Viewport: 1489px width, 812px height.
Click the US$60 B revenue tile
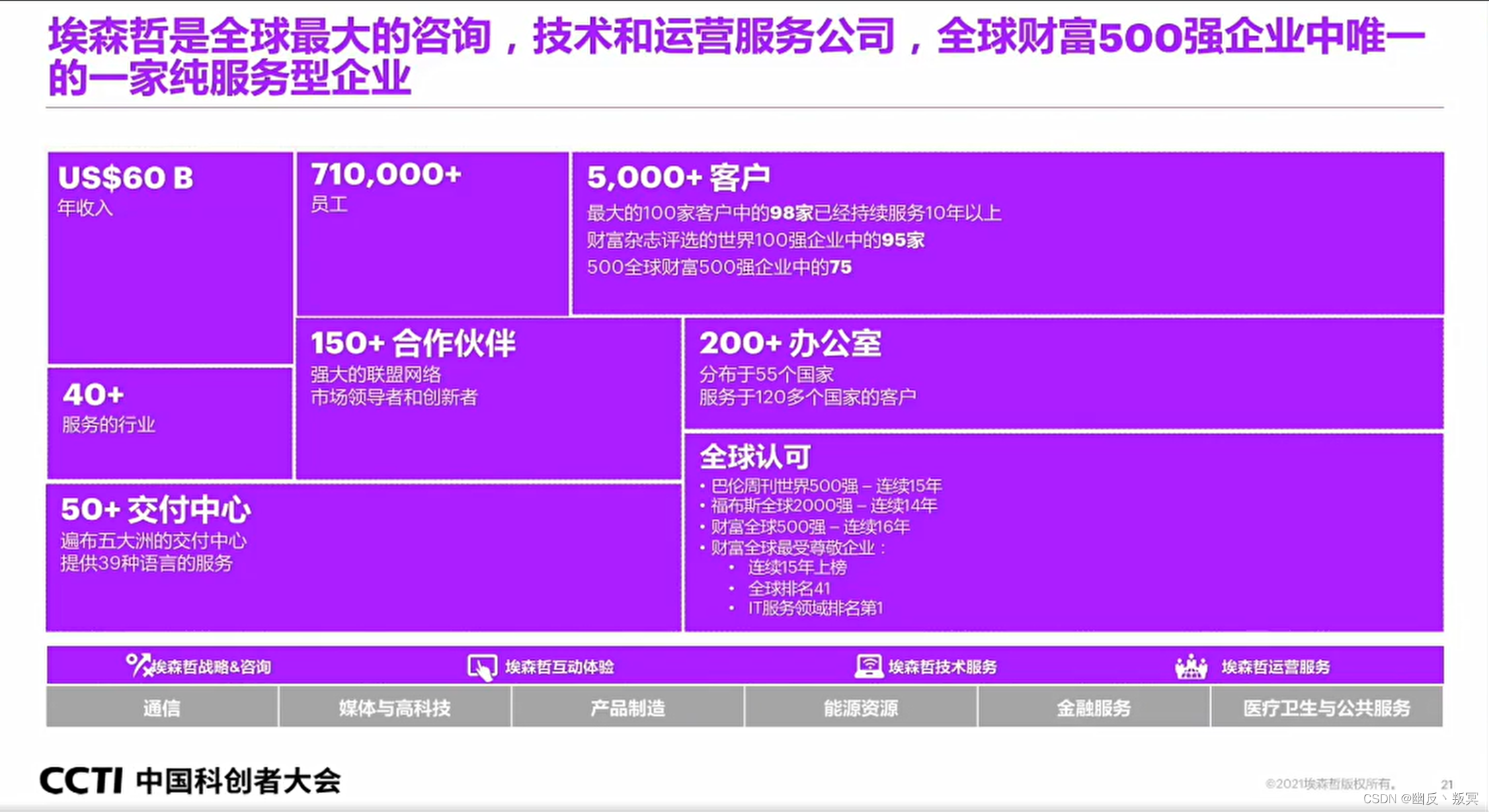tap(170, 257)
